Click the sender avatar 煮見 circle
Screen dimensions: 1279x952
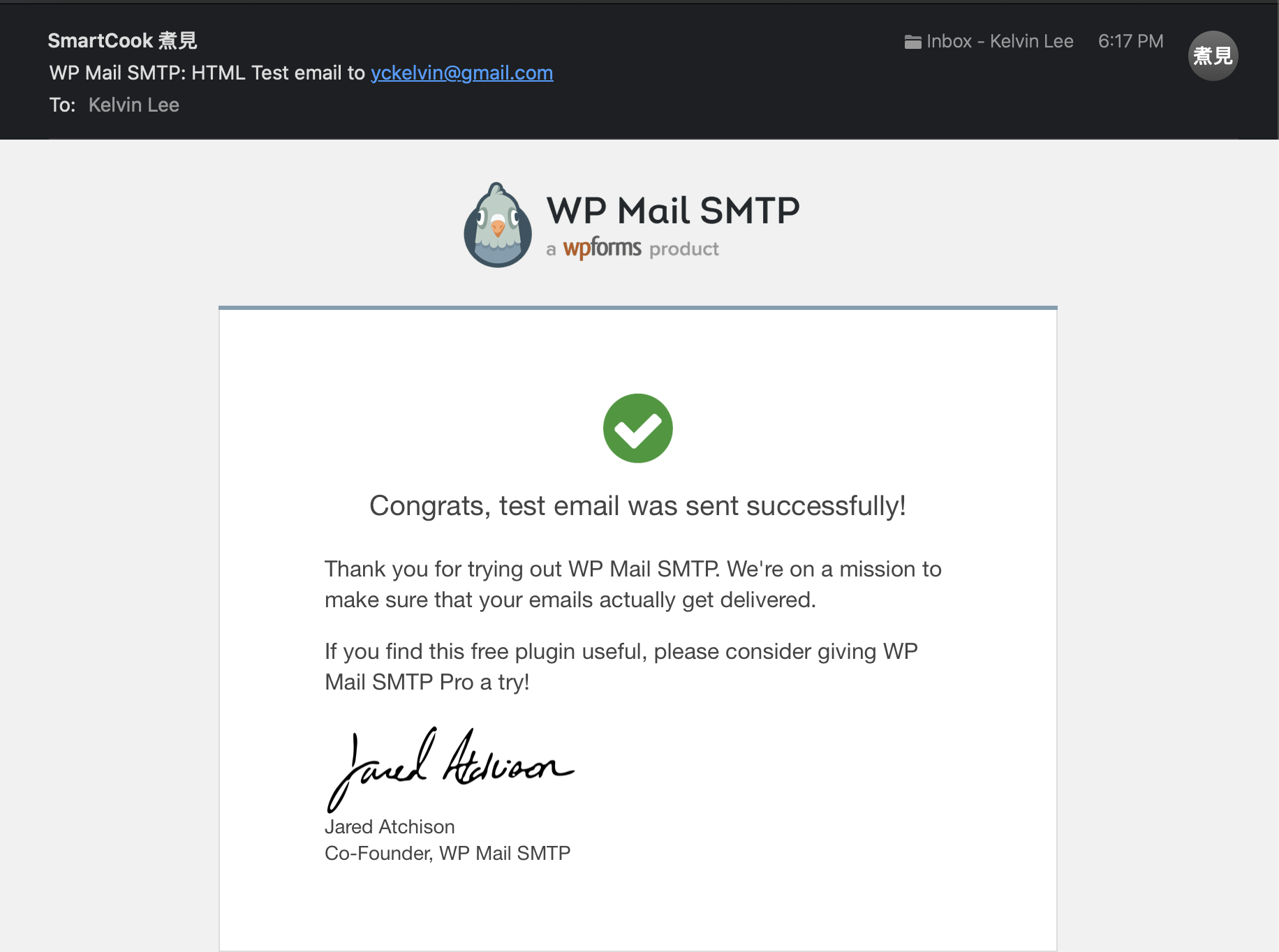click(x=1213, y=56)
